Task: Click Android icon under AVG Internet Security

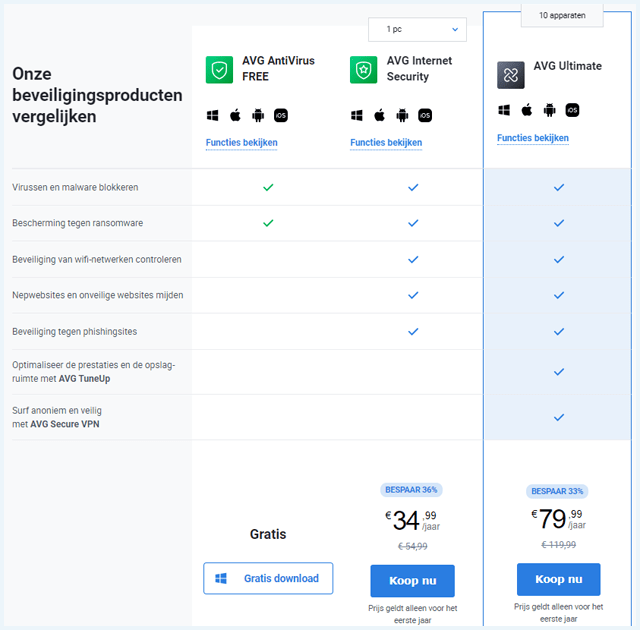Action: click(x=402, y=115)
